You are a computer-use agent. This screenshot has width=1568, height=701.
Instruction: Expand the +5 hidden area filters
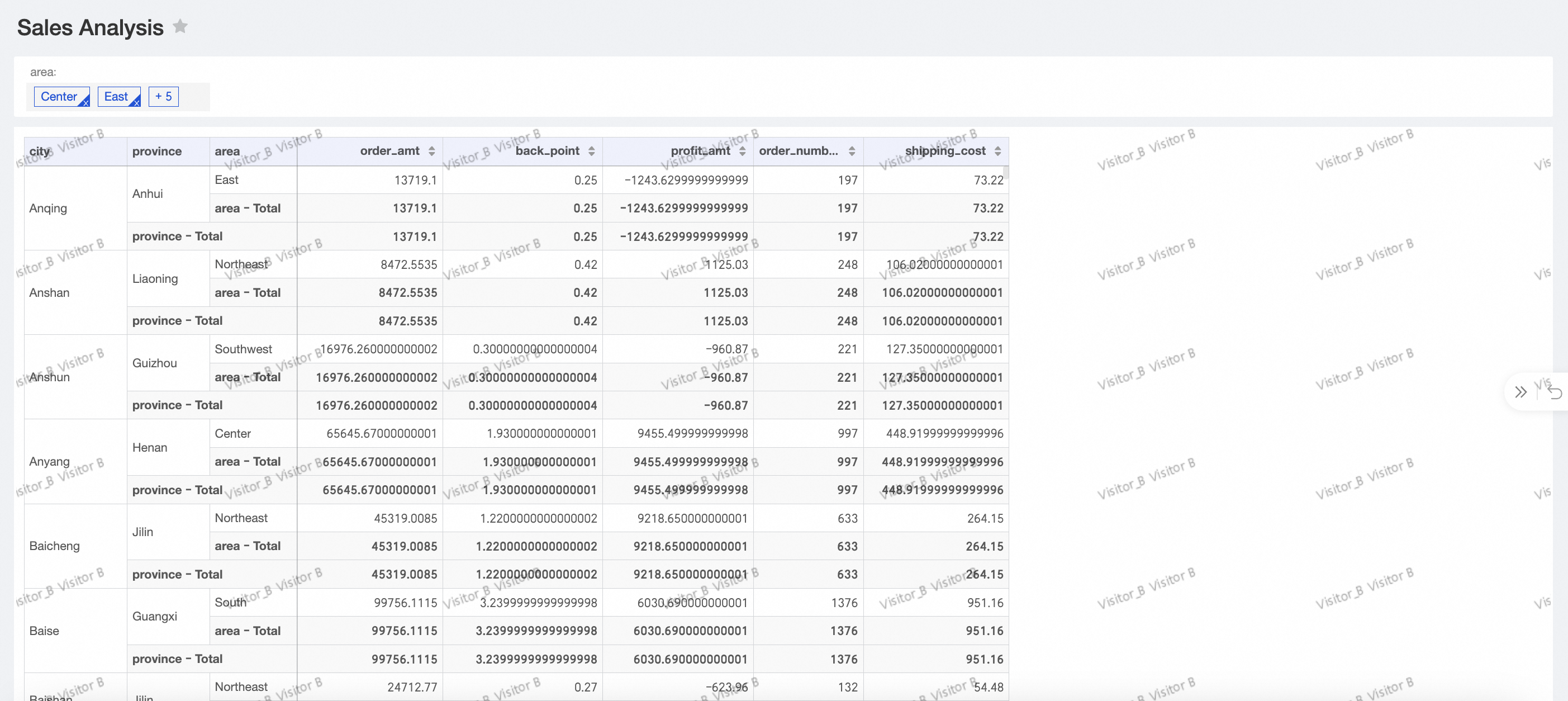[x=163, y=96]
